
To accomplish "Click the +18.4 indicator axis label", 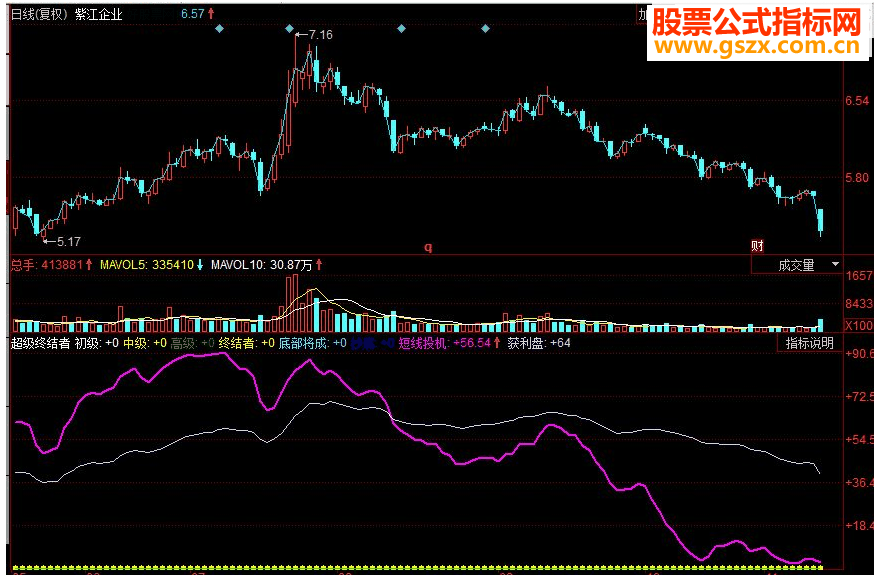I will [x=859, y=525].
